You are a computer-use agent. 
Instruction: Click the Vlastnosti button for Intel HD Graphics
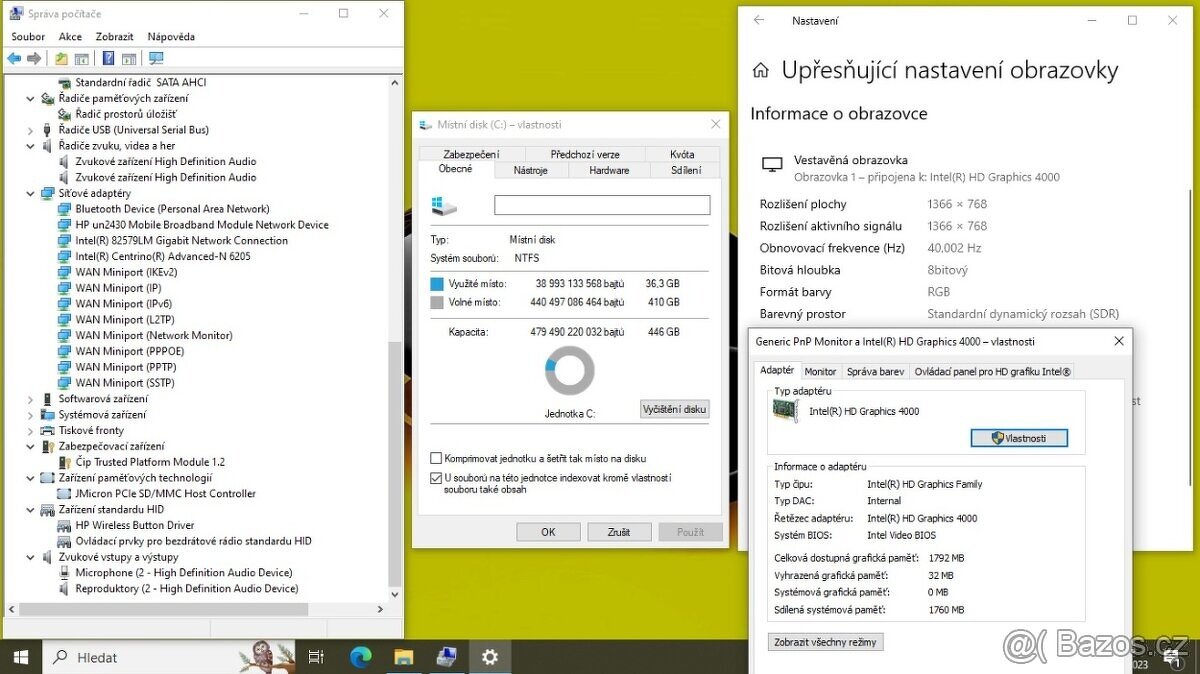pyautogui.click(x=1019, y=437)
